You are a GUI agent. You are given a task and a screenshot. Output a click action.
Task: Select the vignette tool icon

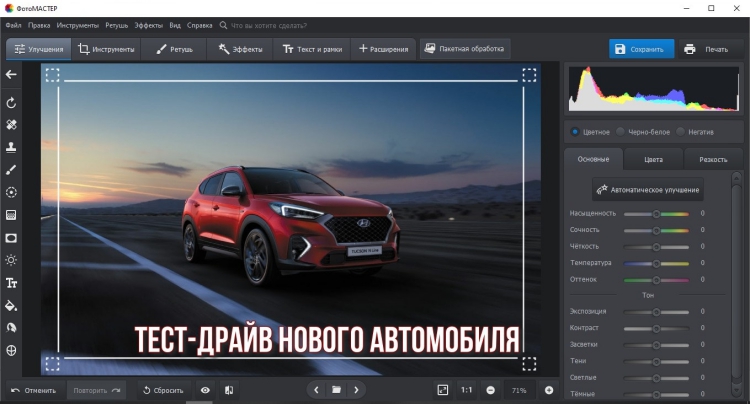click(x=11, y=238)
